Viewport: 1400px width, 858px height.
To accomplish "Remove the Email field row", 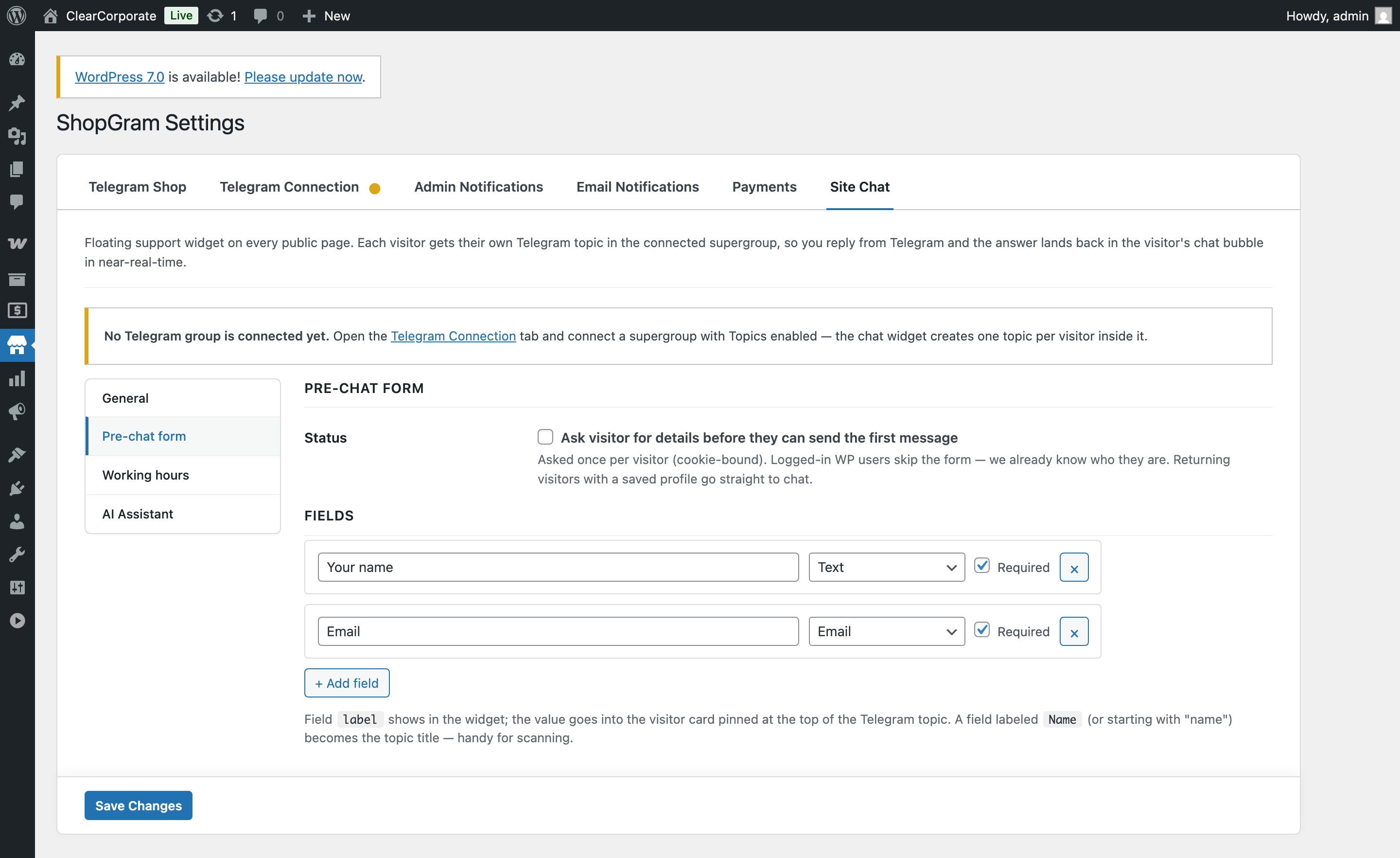I will [1074, 631].
